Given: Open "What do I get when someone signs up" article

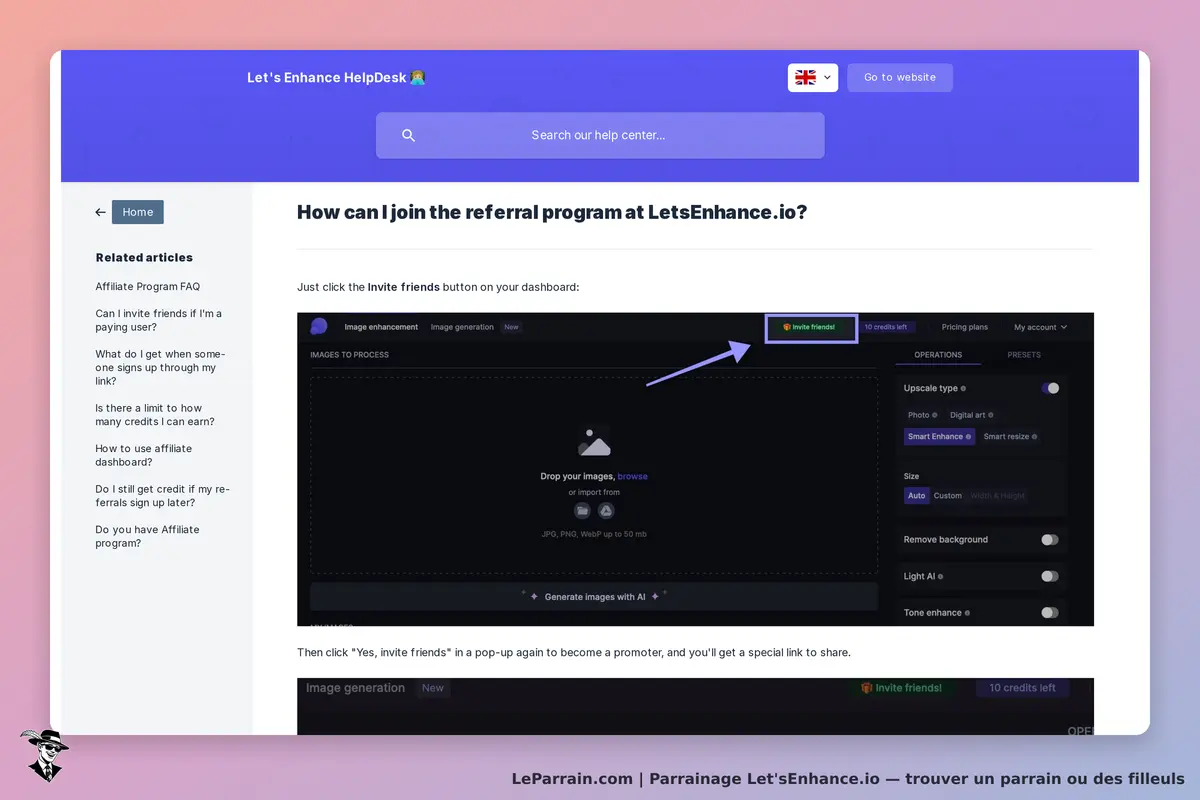Looking at the screenshot, I should tap(161, 368).
